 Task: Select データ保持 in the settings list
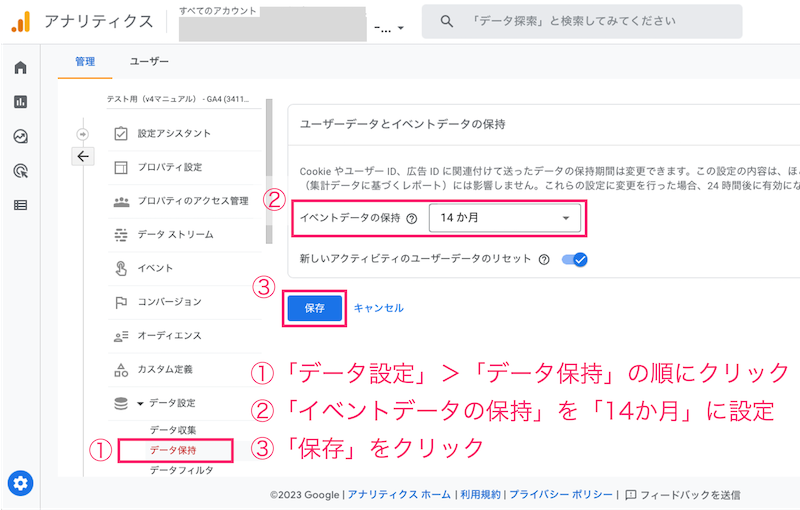click(173, 450)
